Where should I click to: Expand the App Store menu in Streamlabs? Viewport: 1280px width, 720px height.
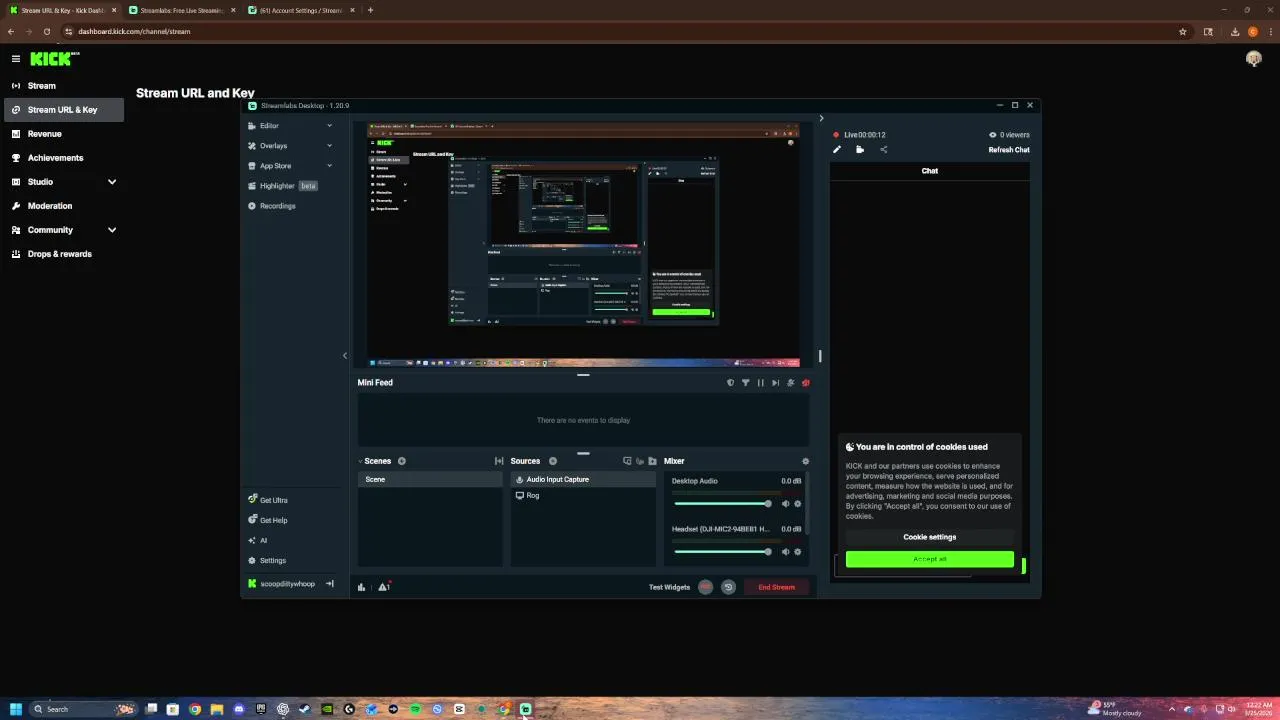pos(290,166)
